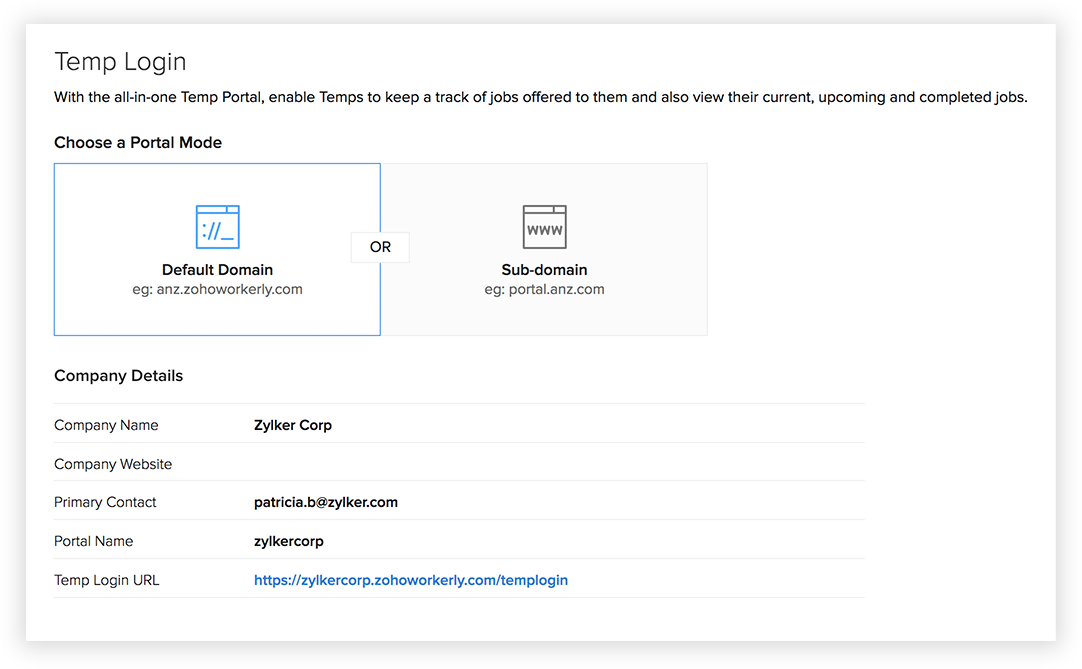The width and height of the screenshot is (1082, 669).
Task: Click the Sub-domain www icon
Action: tap(544, 226)
